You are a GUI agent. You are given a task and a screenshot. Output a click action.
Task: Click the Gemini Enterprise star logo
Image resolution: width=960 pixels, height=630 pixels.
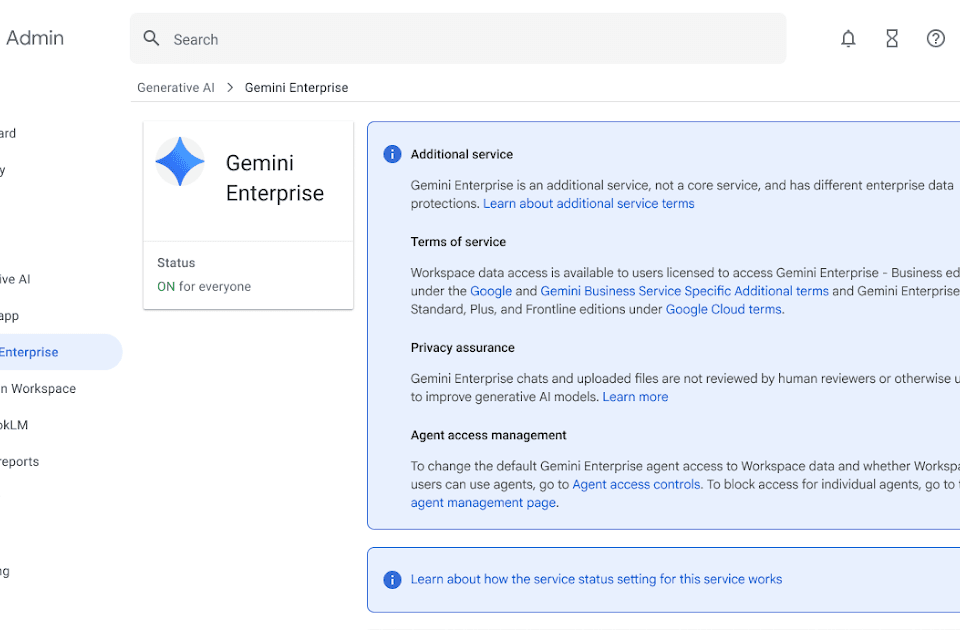click(x=180, y=162)
